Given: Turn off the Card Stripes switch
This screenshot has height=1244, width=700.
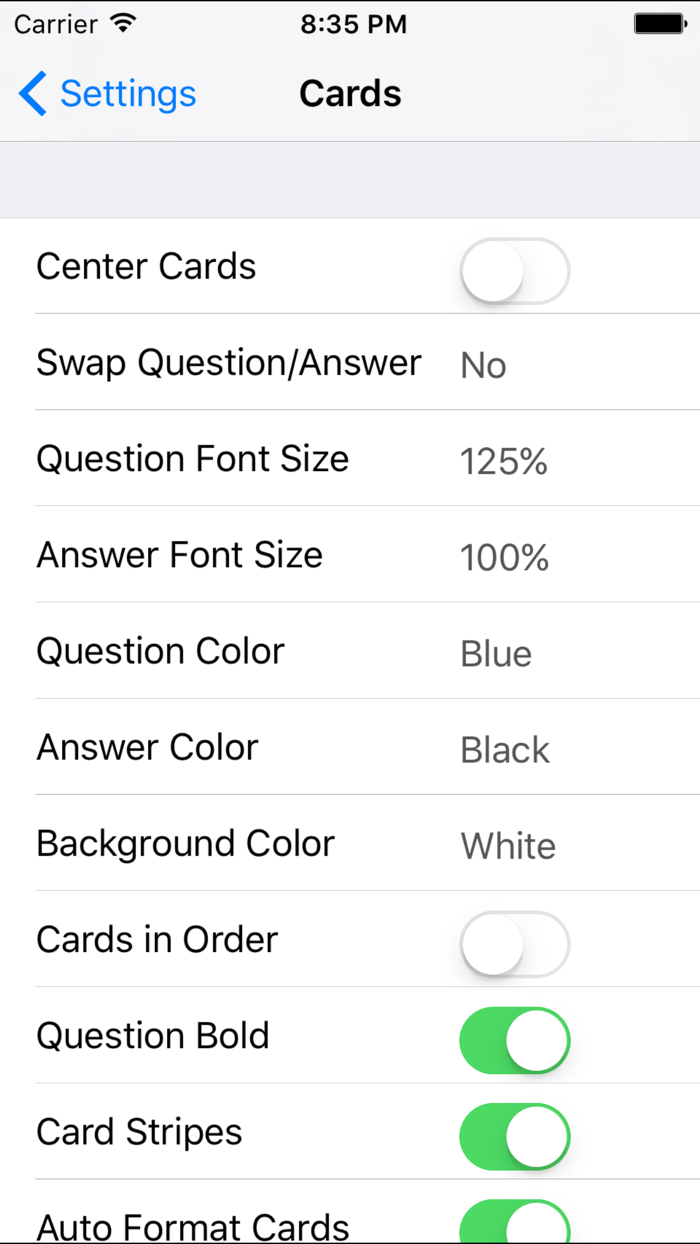Looking at the screenshot, I should click(x=515, y=1136).
